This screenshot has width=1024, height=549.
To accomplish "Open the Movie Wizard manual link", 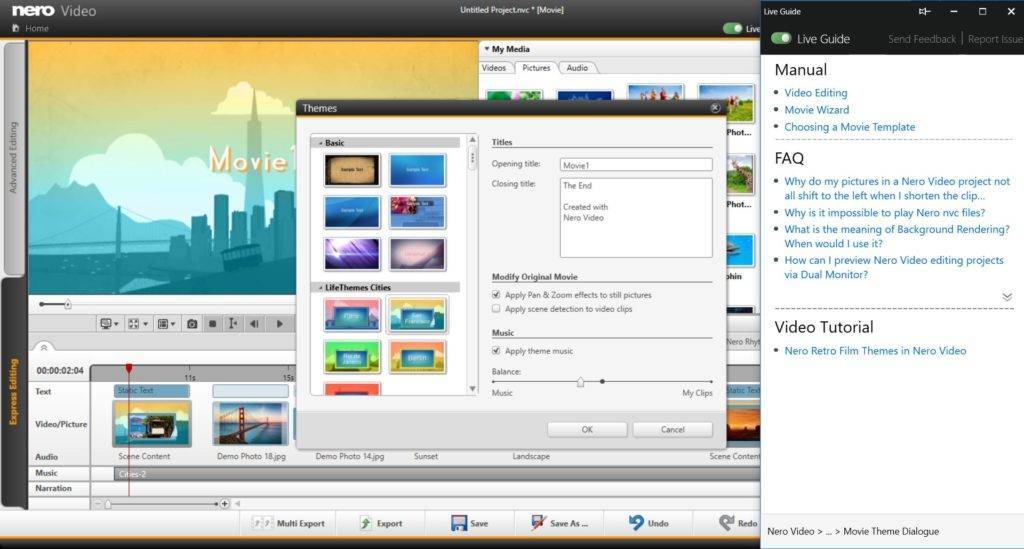I will click(x=816, y=110).
